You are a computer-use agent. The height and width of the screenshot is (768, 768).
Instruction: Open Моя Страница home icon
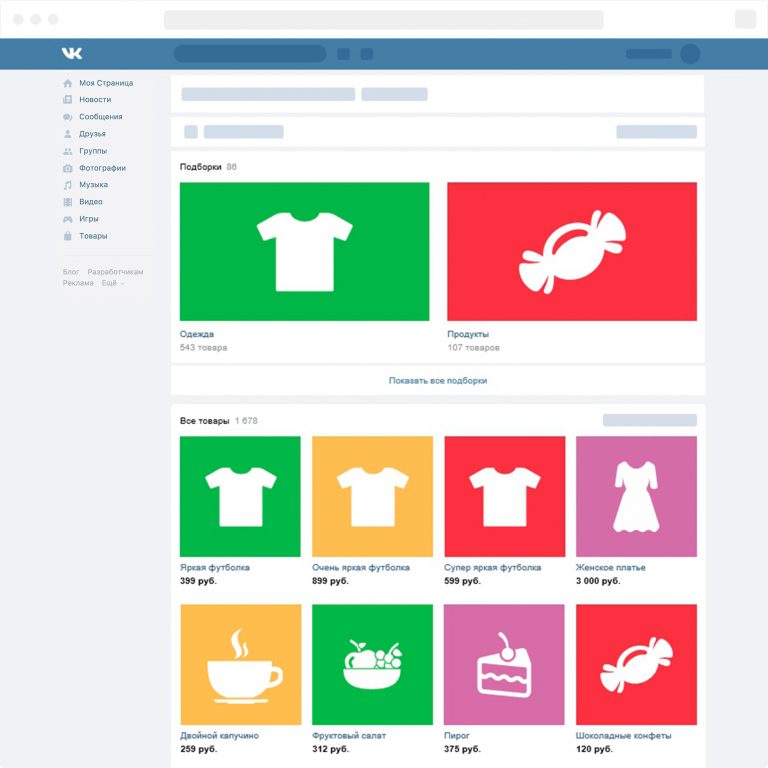[x=68, y=83]
